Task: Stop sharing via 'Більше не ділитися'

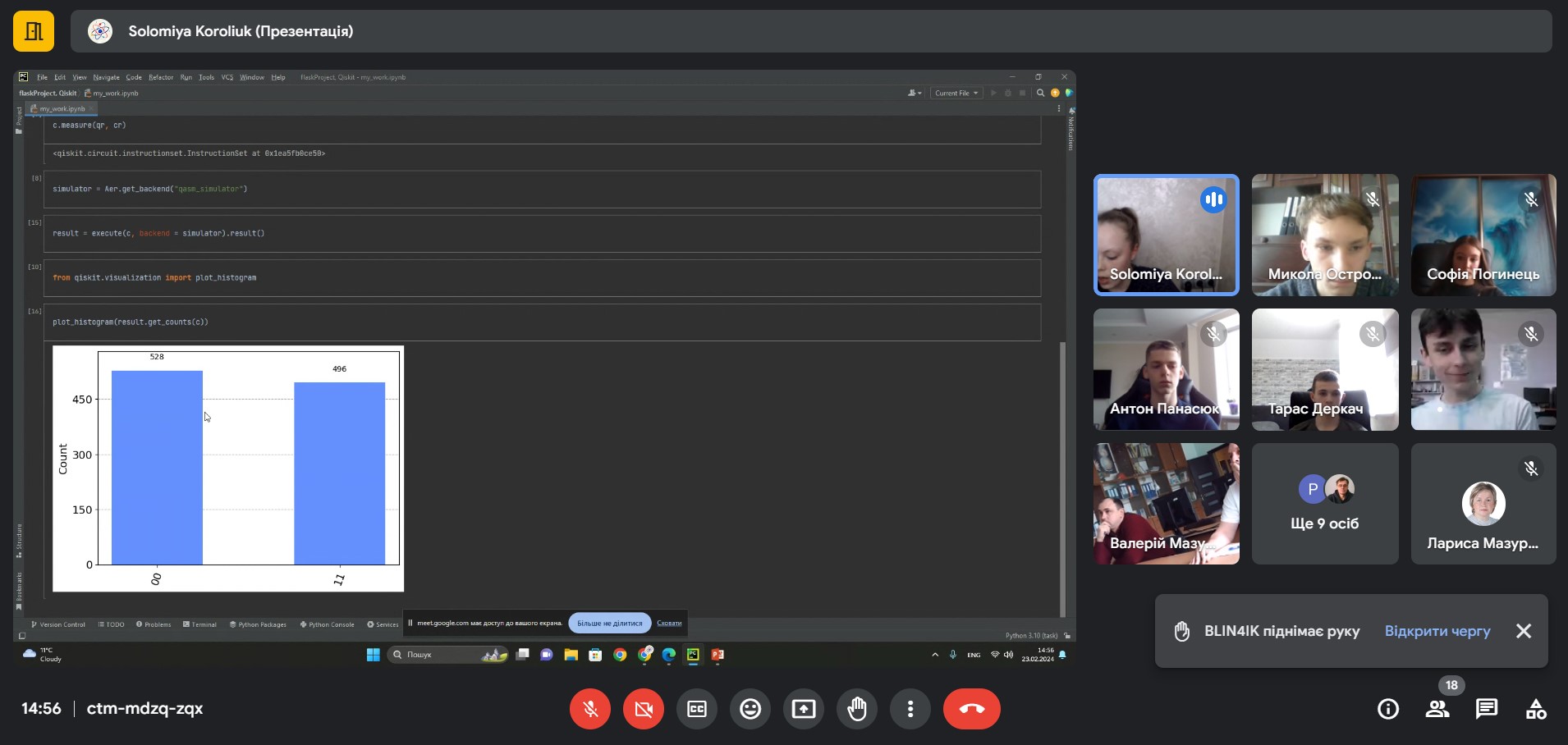Action: [609, 623]
